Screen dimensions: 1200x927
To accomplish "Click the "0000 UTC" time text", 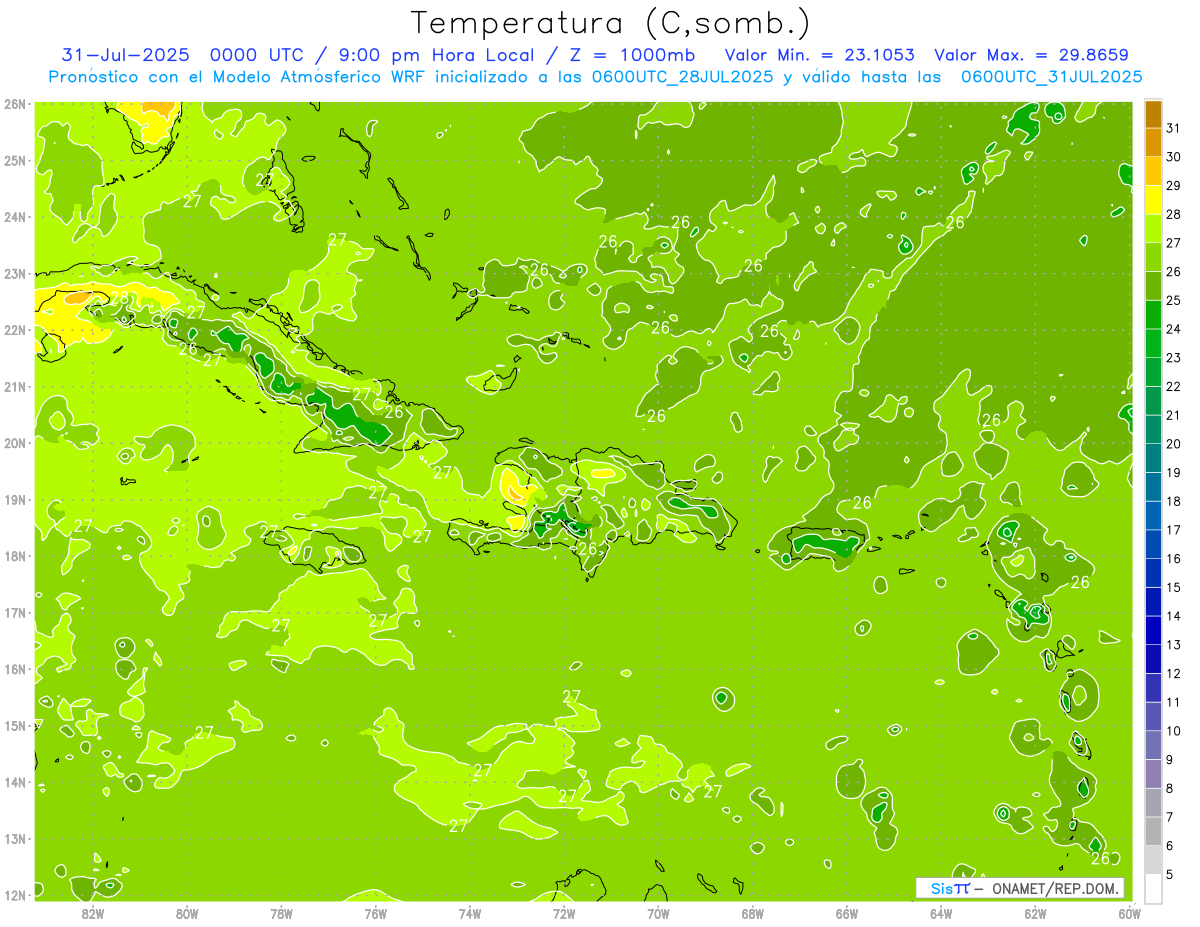I will click(256, 55).
